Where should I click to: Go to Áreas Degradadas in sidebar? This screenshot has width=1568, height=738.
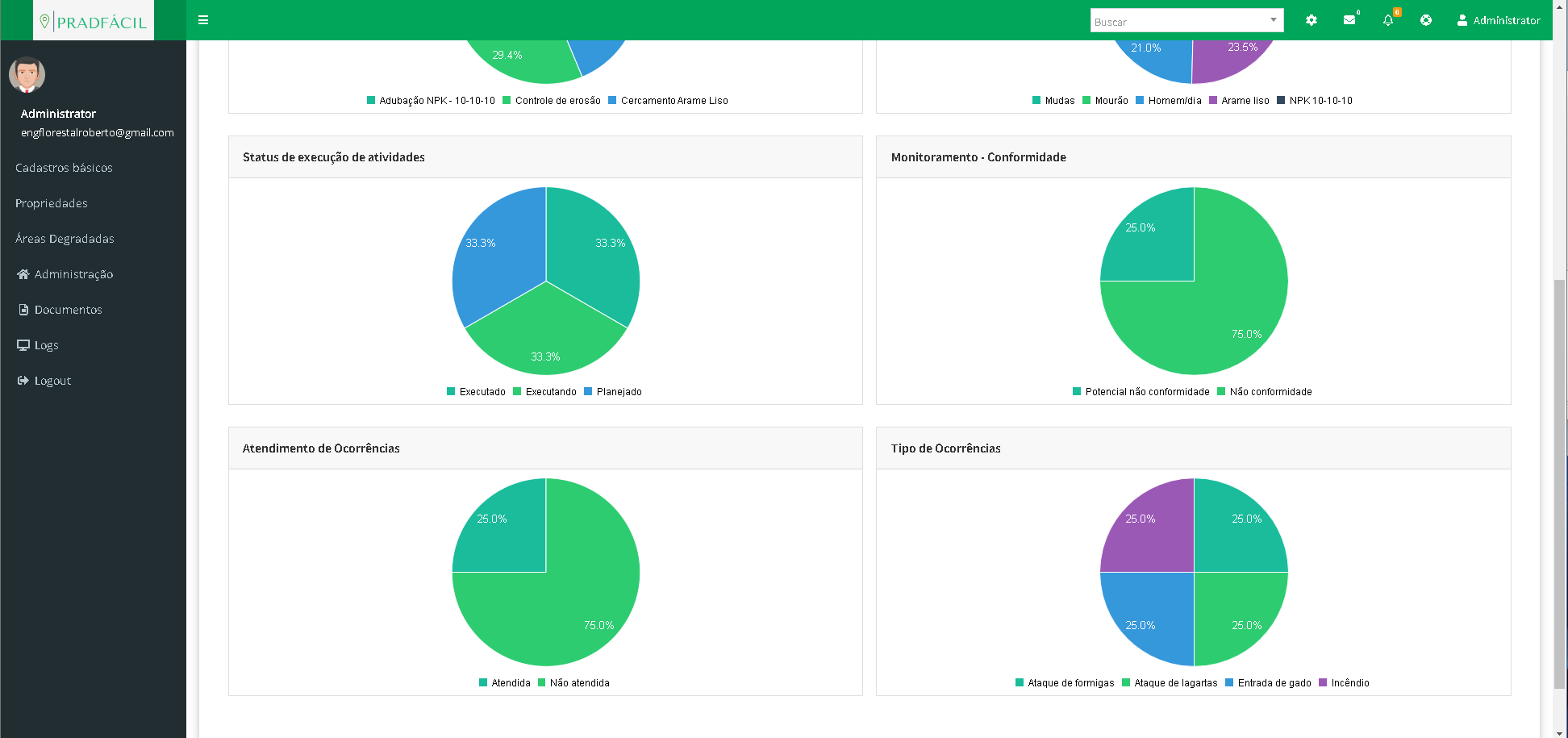[x=65, y=239]
